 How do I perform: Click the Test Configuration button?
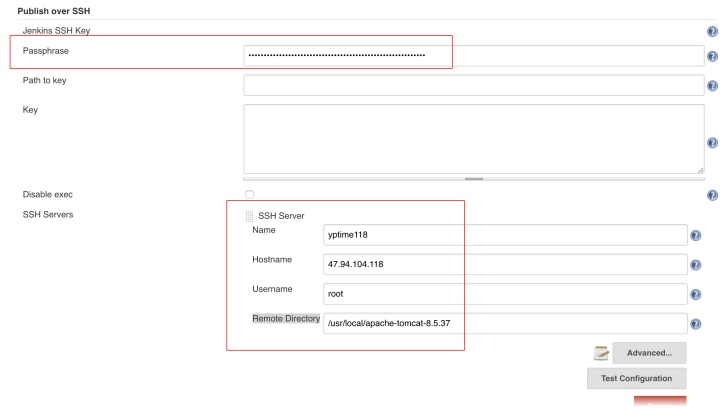pos(636,378)
